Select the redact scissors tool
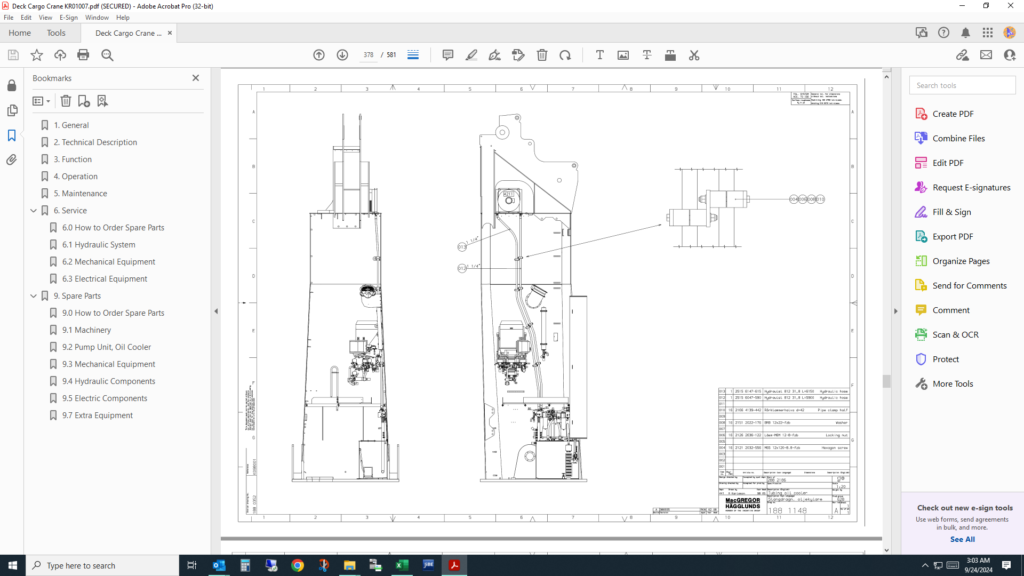This screenshot has height=576, width=1024. (694, 56)
